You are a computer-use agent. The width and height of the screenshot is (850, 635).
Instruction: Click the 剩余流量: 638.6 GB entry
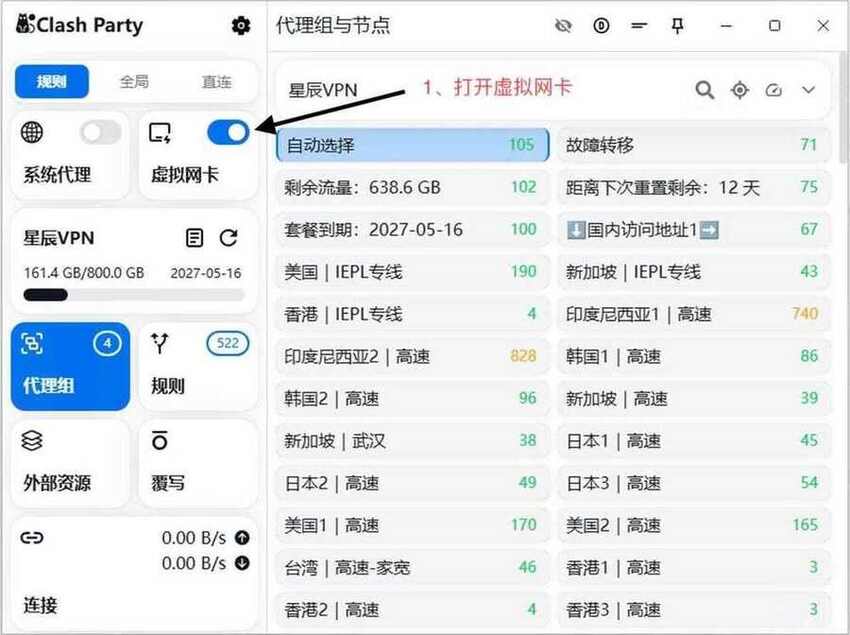pos(413,187)
